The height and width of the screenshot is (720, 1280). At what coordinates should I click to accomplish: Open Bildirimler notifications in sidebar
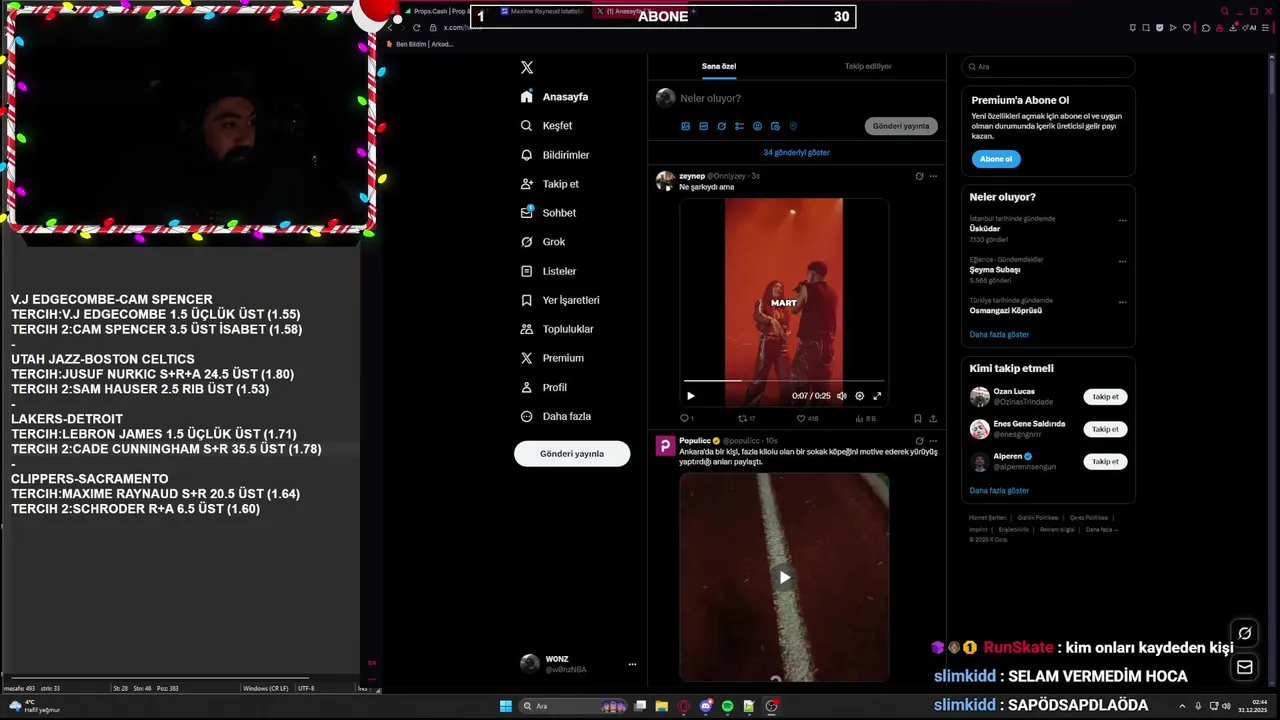coord(555,155)
